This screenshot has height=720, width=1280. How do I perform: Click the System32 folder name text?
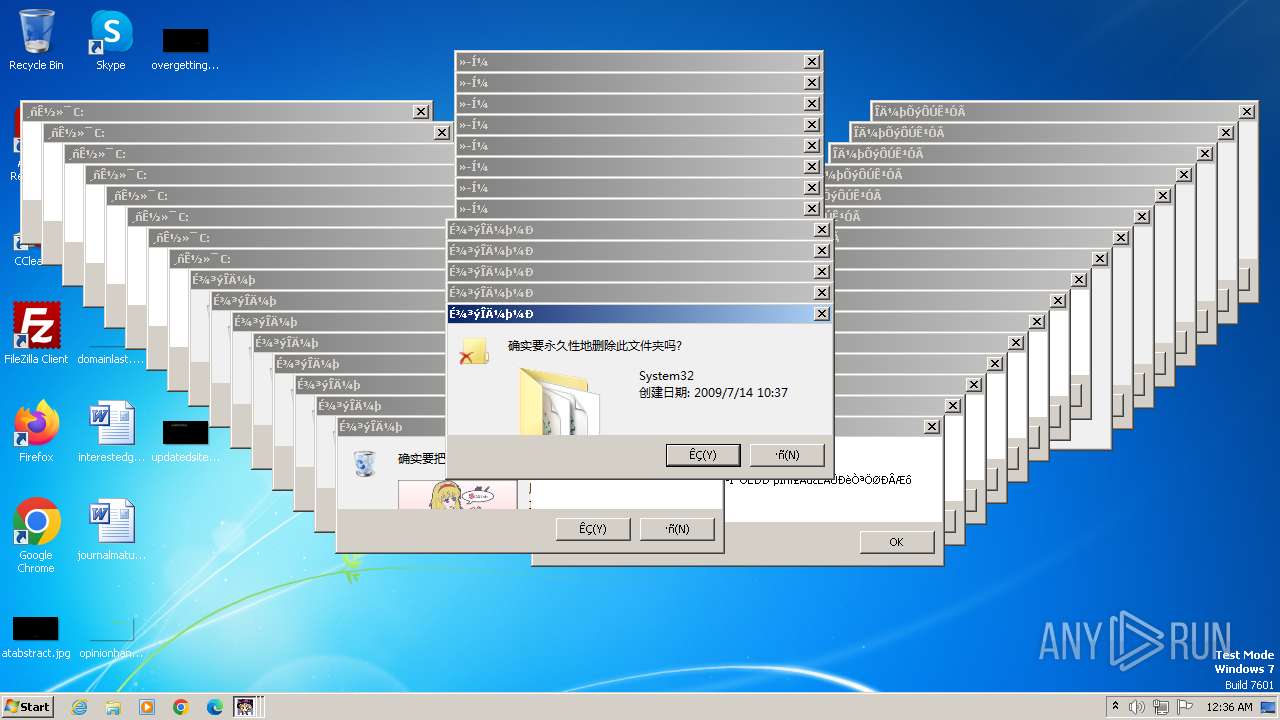pos(666,376)
